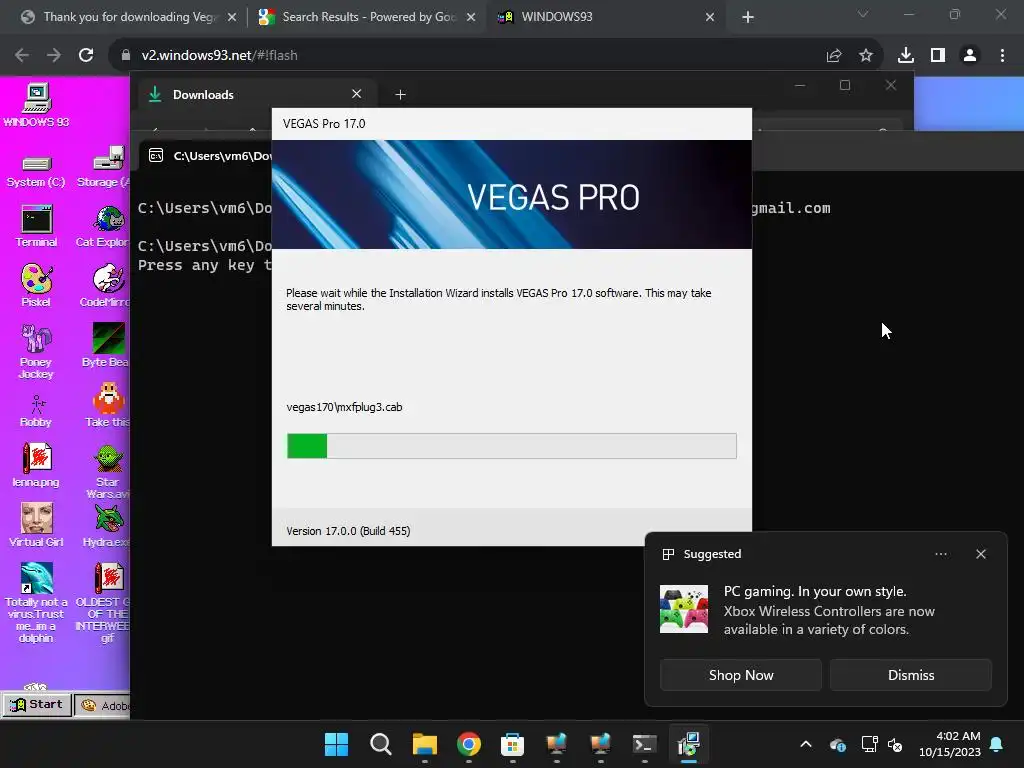Click the Xbox controllers thumbnail
The height and width of the screenshot is (768, 1024).
[684, 609]
